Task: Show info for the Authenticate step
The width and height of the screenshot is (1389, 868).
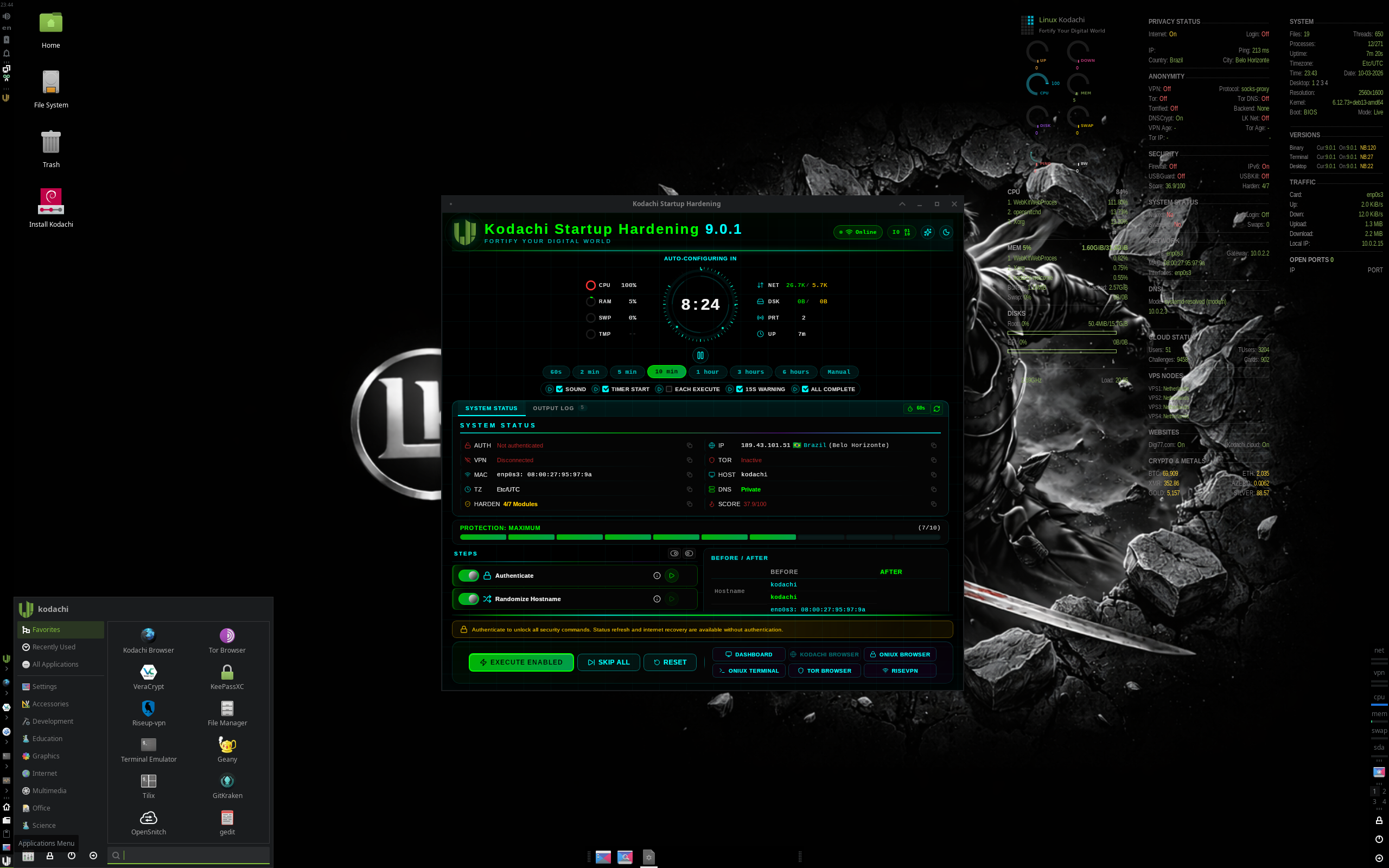Action: (x=657, y=576)
